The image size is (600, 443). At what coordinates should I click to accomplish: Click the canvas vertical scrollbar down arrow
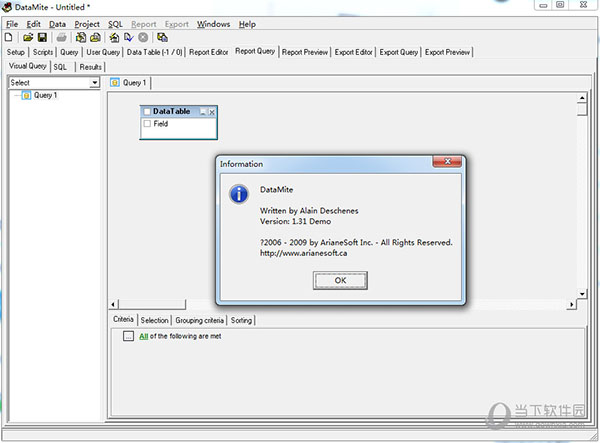(x=582, y=293)
